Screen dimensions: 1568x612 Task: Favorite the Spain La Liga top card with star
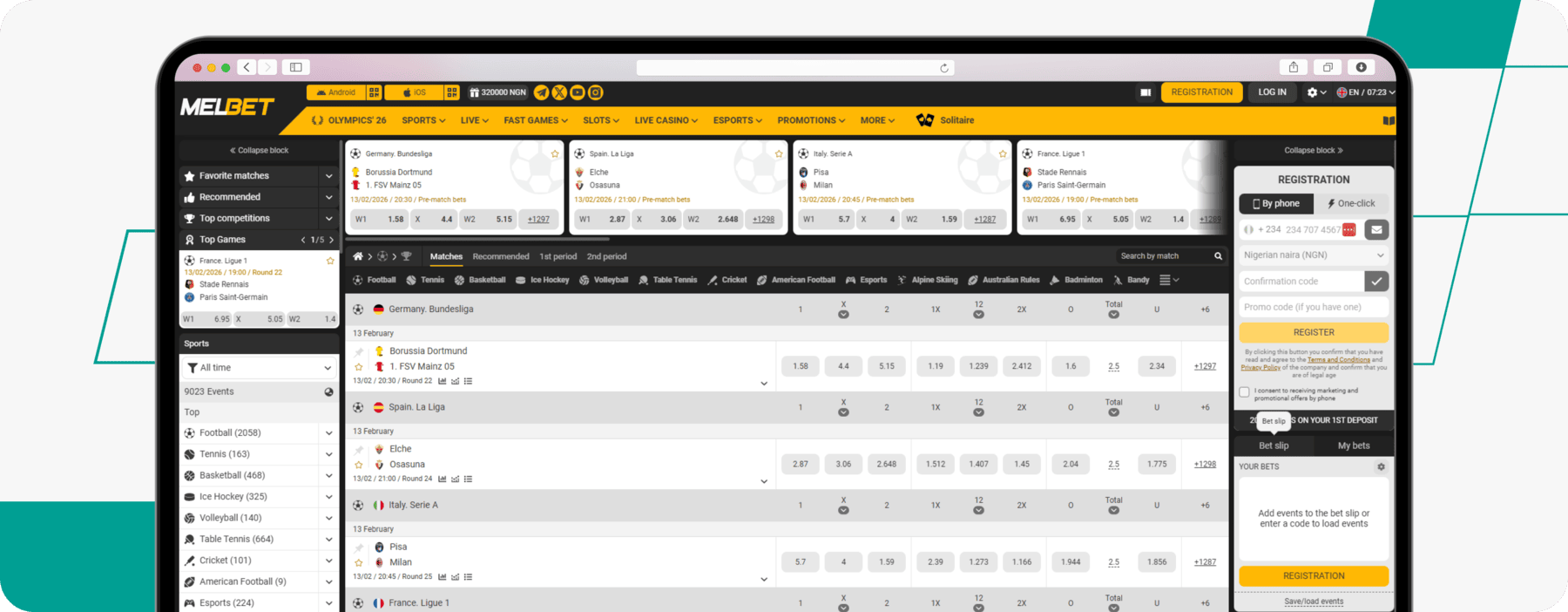point(779,153)
